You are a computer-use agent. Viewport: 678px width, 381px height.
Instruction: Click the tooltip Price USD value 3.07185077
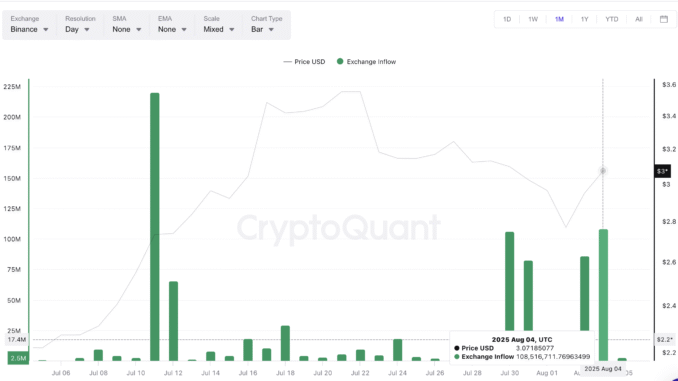coord(535,348)
